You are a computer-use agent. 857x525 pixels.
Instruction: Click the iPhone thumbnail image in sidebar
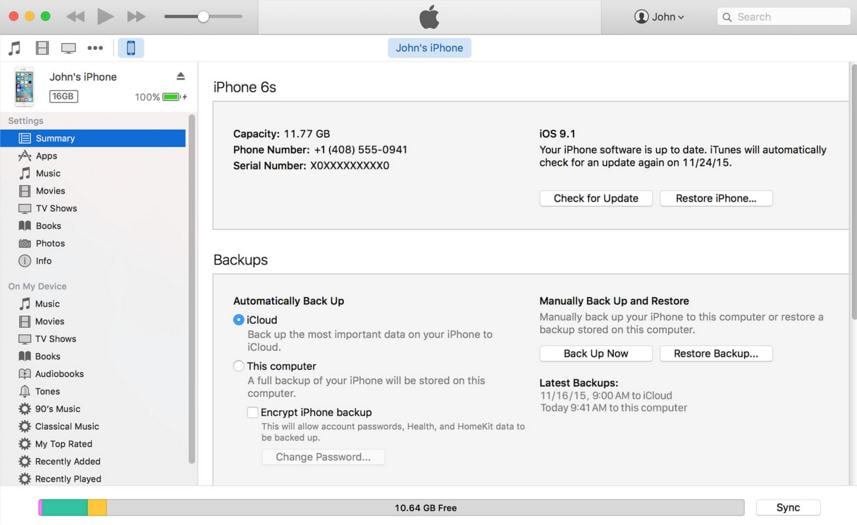[24, 87]
